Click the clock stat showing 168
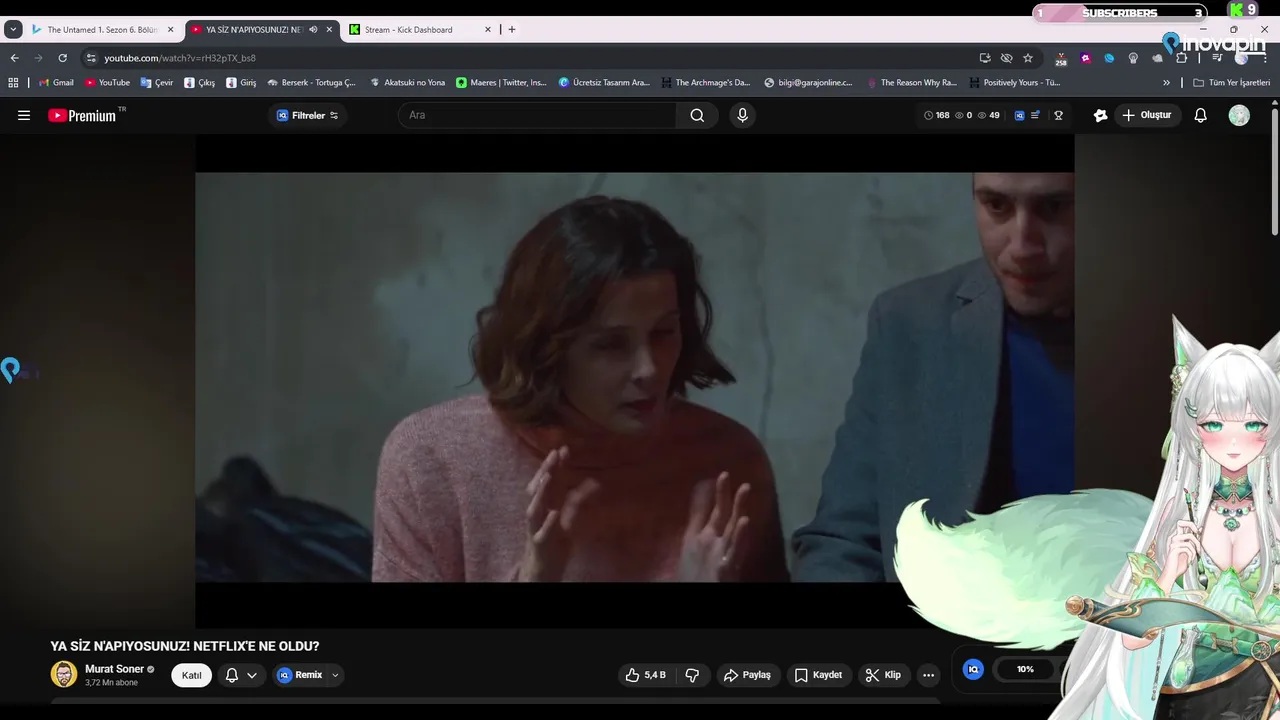The image size is (1280, 720). pos(936,115)
